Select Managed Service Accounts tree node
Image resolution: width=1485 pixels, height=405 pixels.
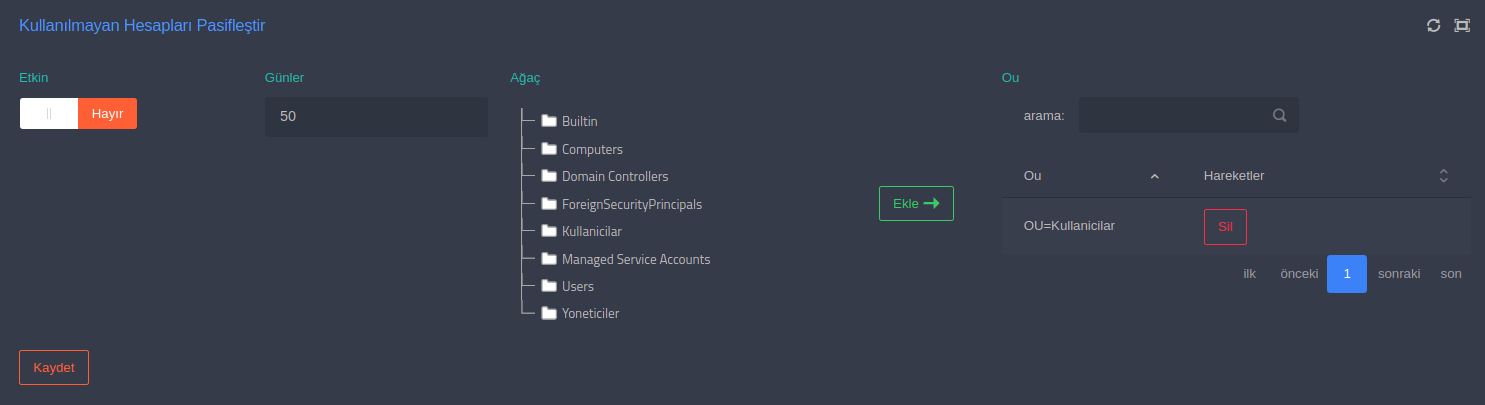point(635,259)
